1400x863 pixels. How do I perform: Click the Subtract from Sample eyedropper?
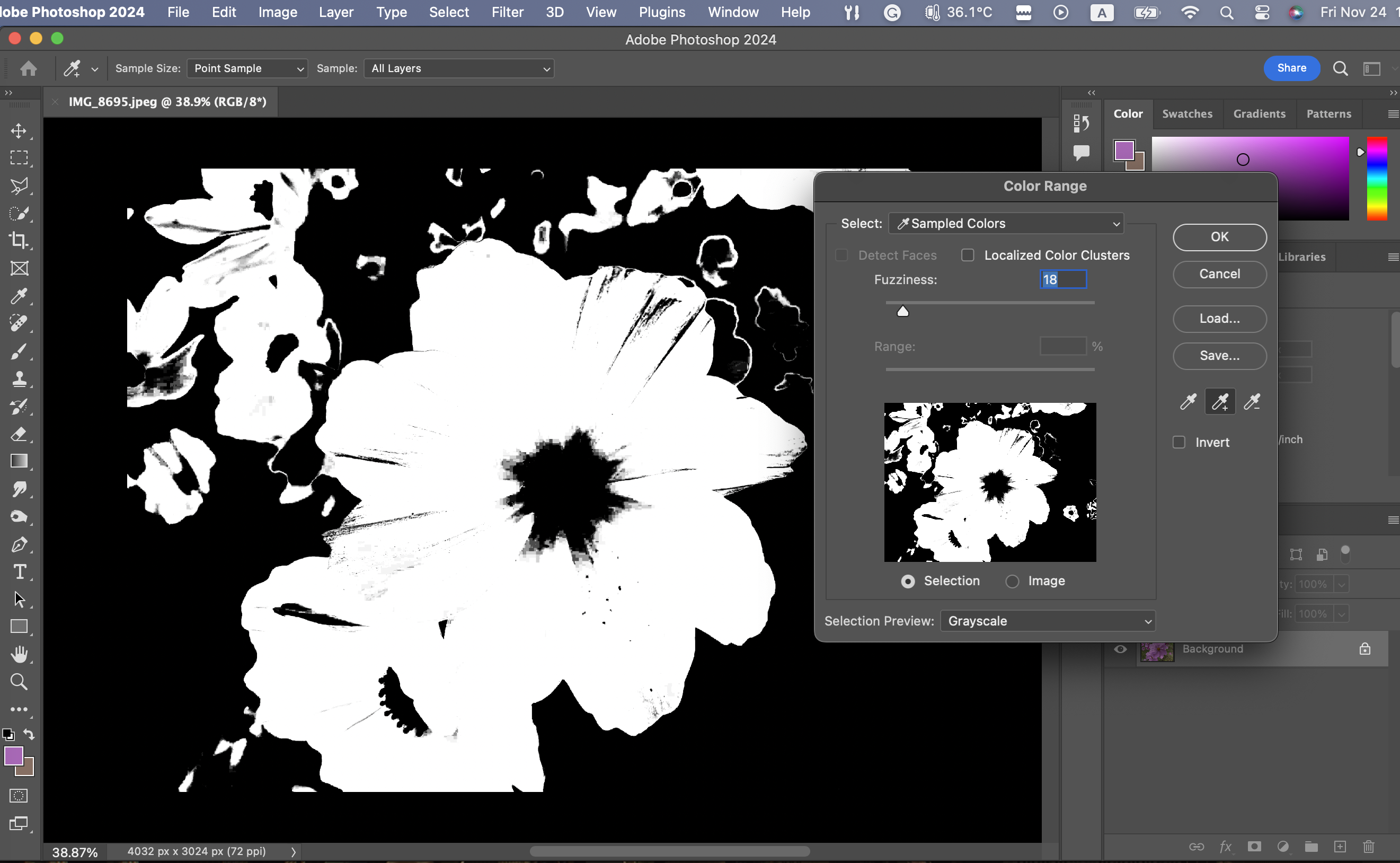coord(1252,402)
